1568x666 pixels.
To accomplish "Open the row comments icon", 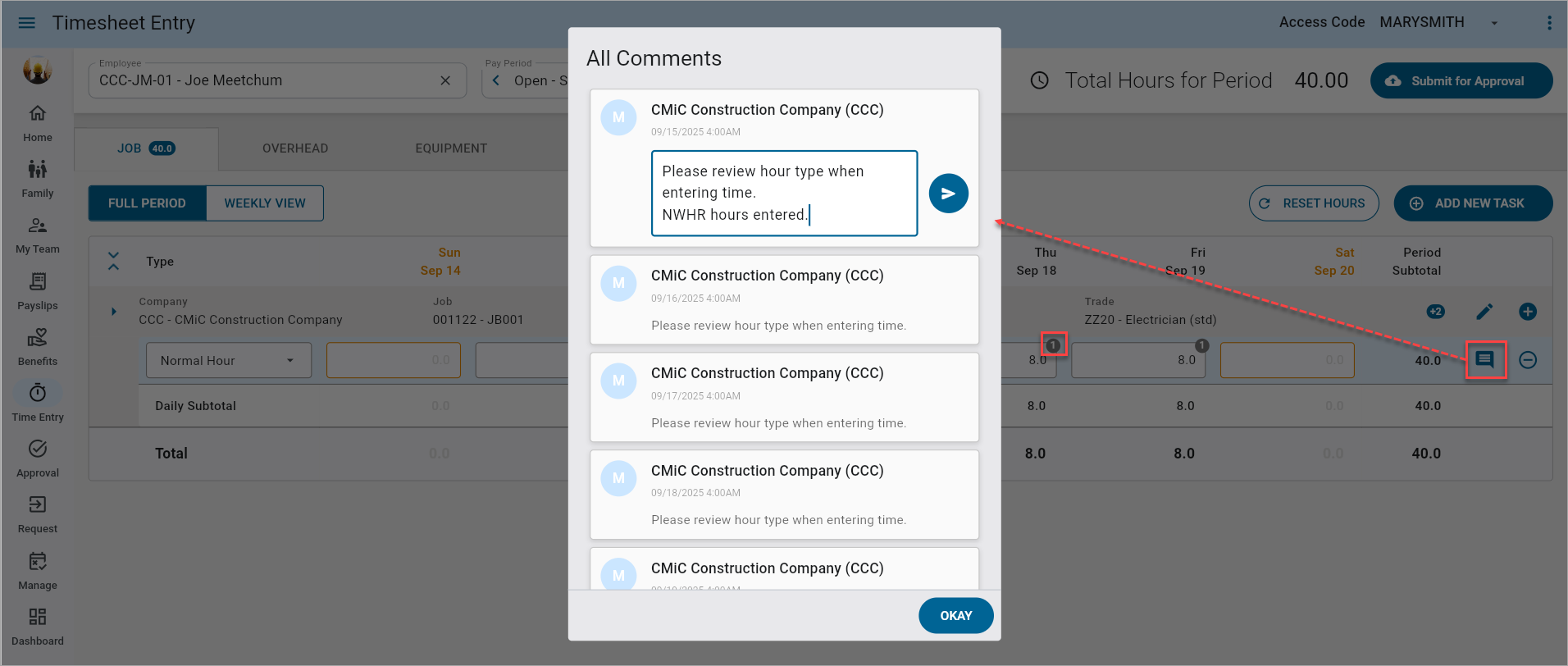I will (x=1485, y=359).
